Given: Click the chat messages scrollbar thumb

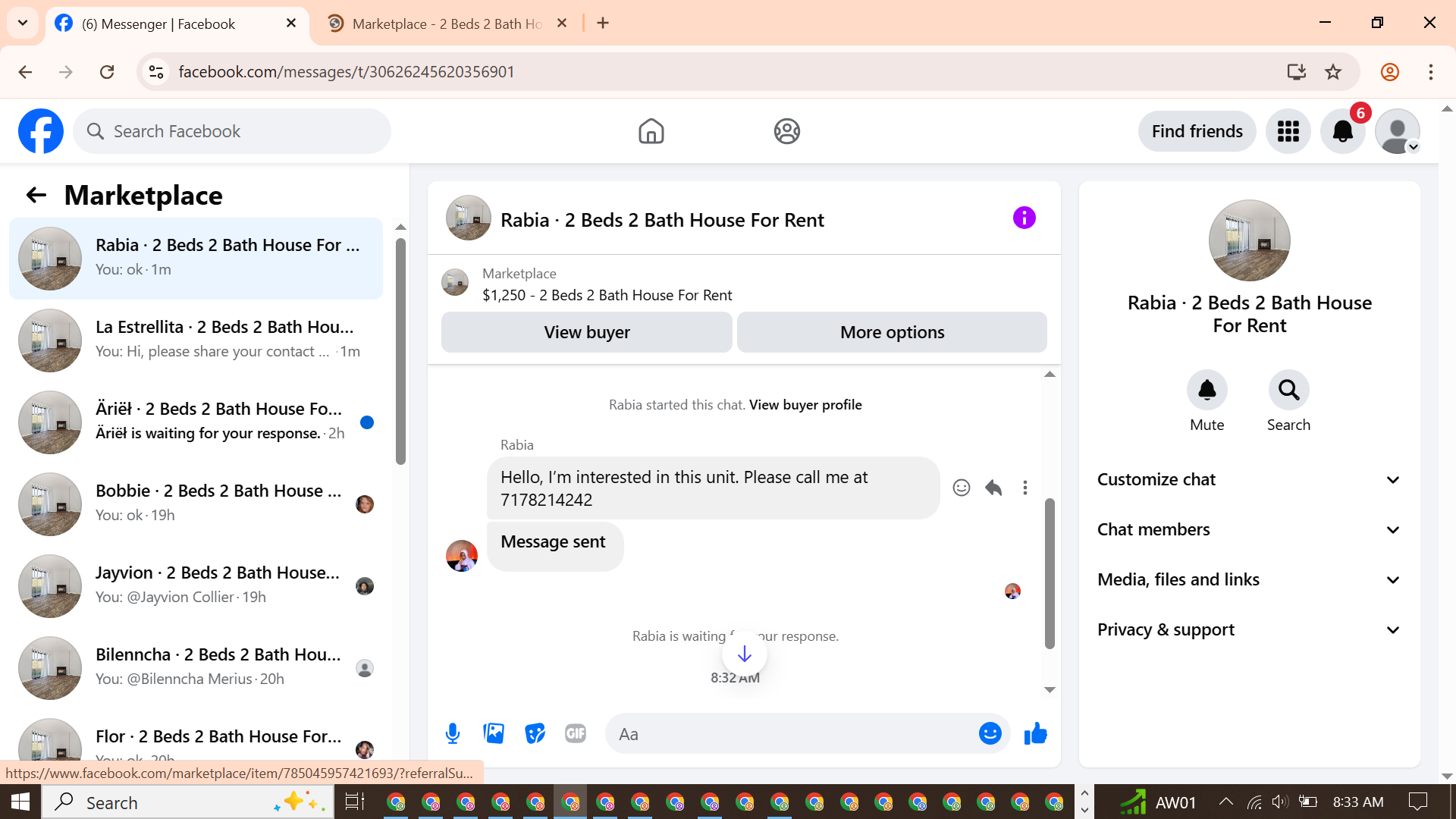Looking at the screenshot, I should [1050, 573].
